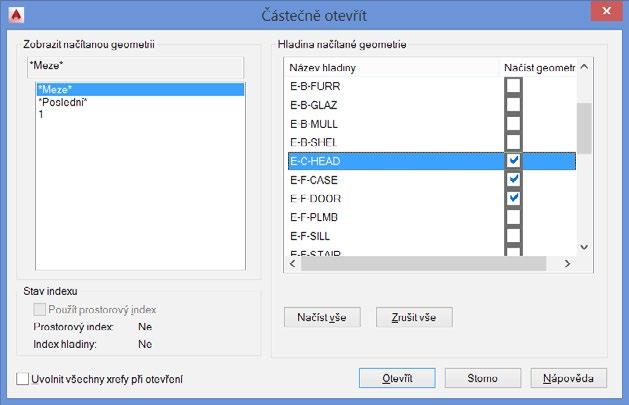Uncheck the E-C-HEAD layer checkbox
Screen dimensions: 629x405
513,161
